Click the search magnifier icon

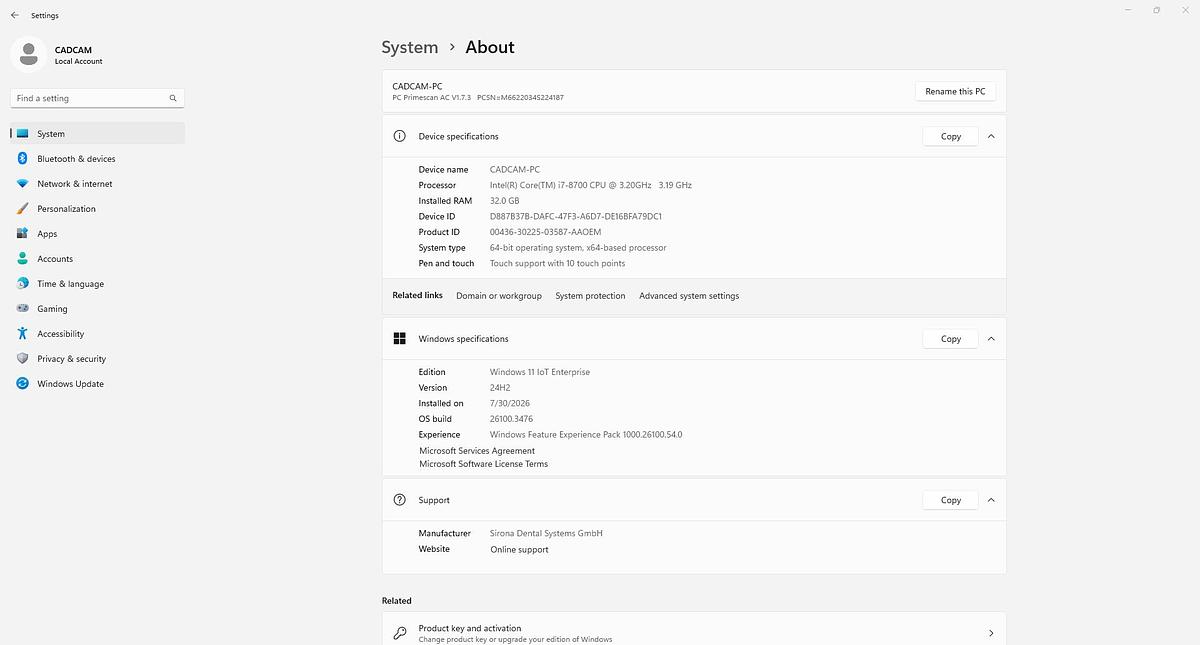coord(173,98)
